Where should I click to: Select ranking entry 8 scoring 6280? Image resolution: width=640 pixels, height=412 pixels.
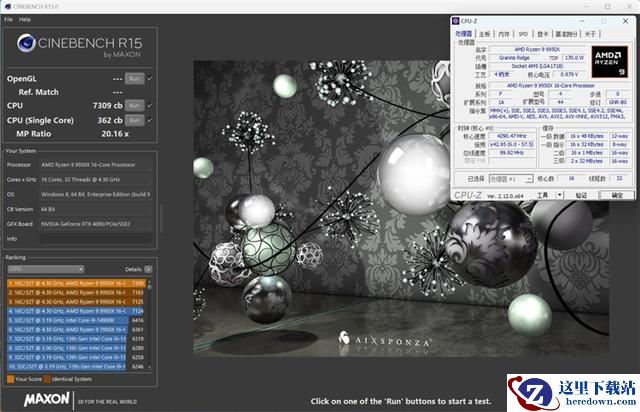(x=76, y=348)
